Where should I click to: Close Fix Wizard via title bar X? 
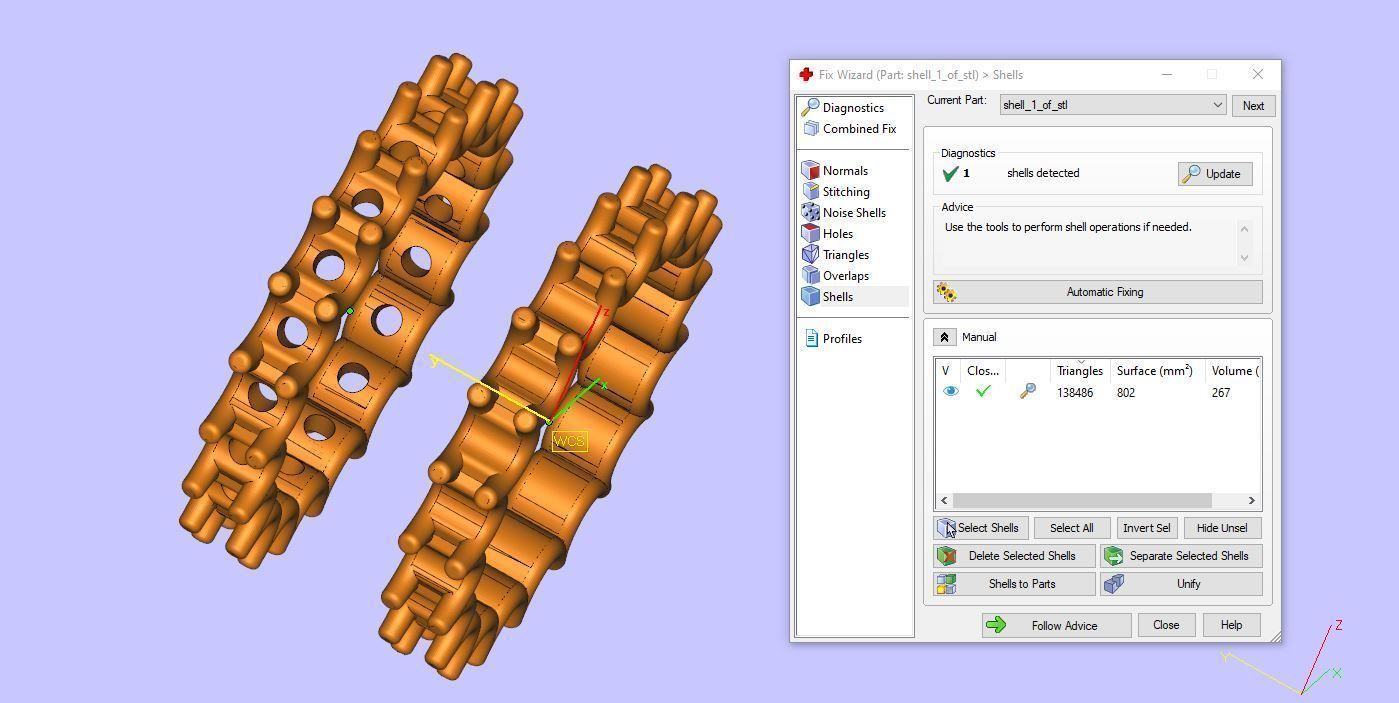click(1257, 74)
